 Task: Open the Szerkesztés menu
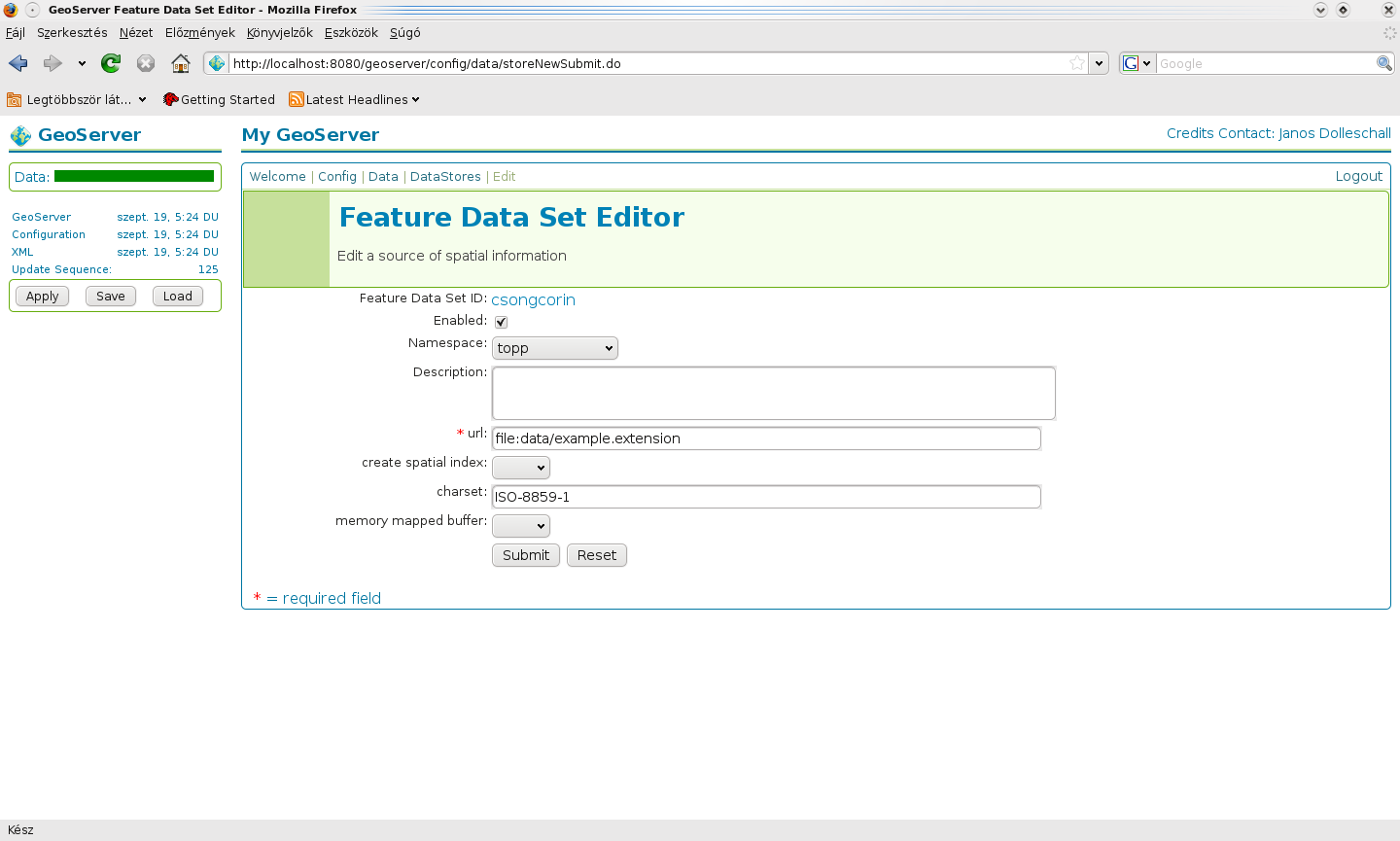72,32
